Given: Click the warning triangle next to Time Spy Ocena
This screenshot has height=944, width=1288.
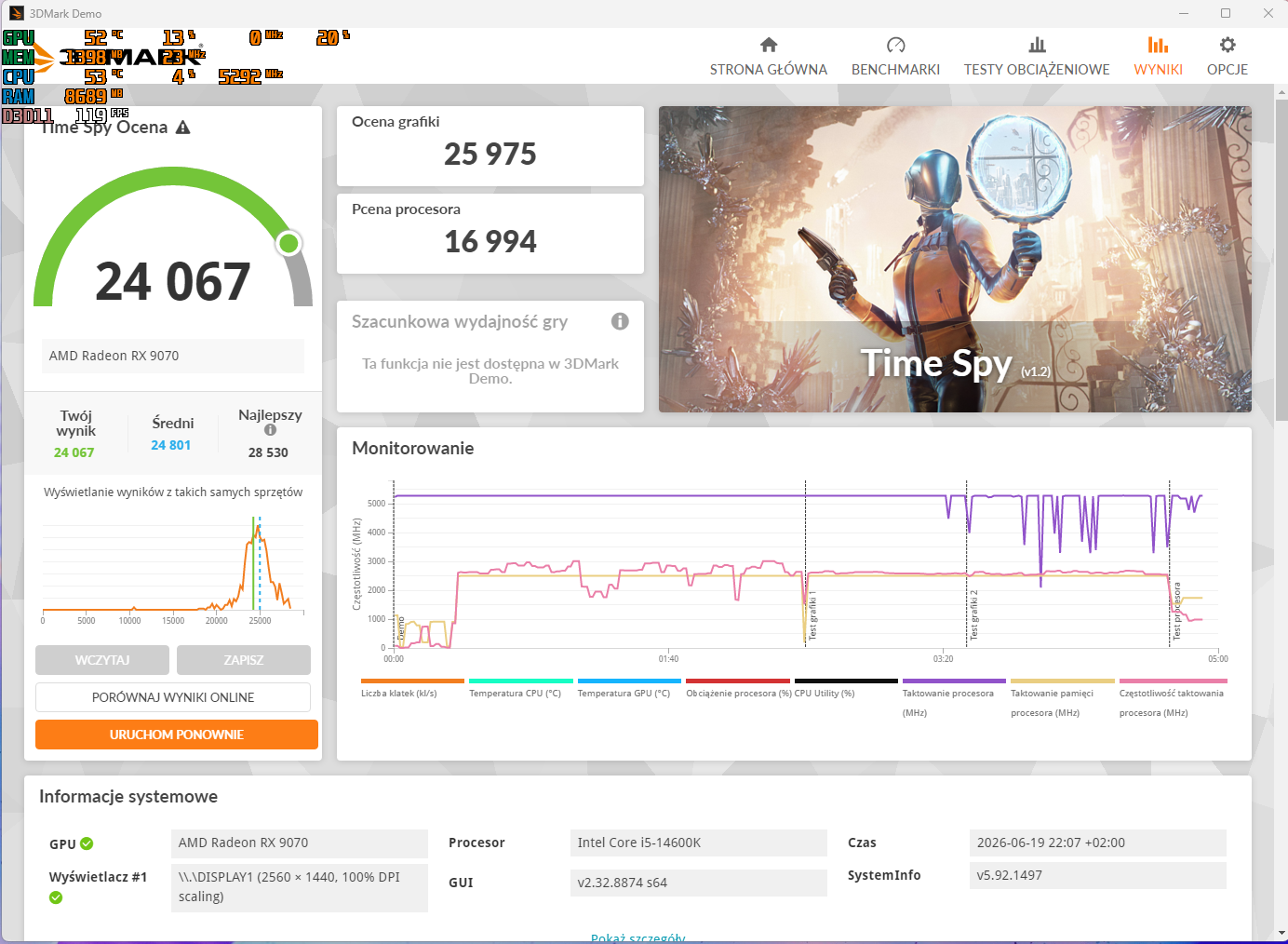Looking at the screenshot, I should [x=182, y=128].
